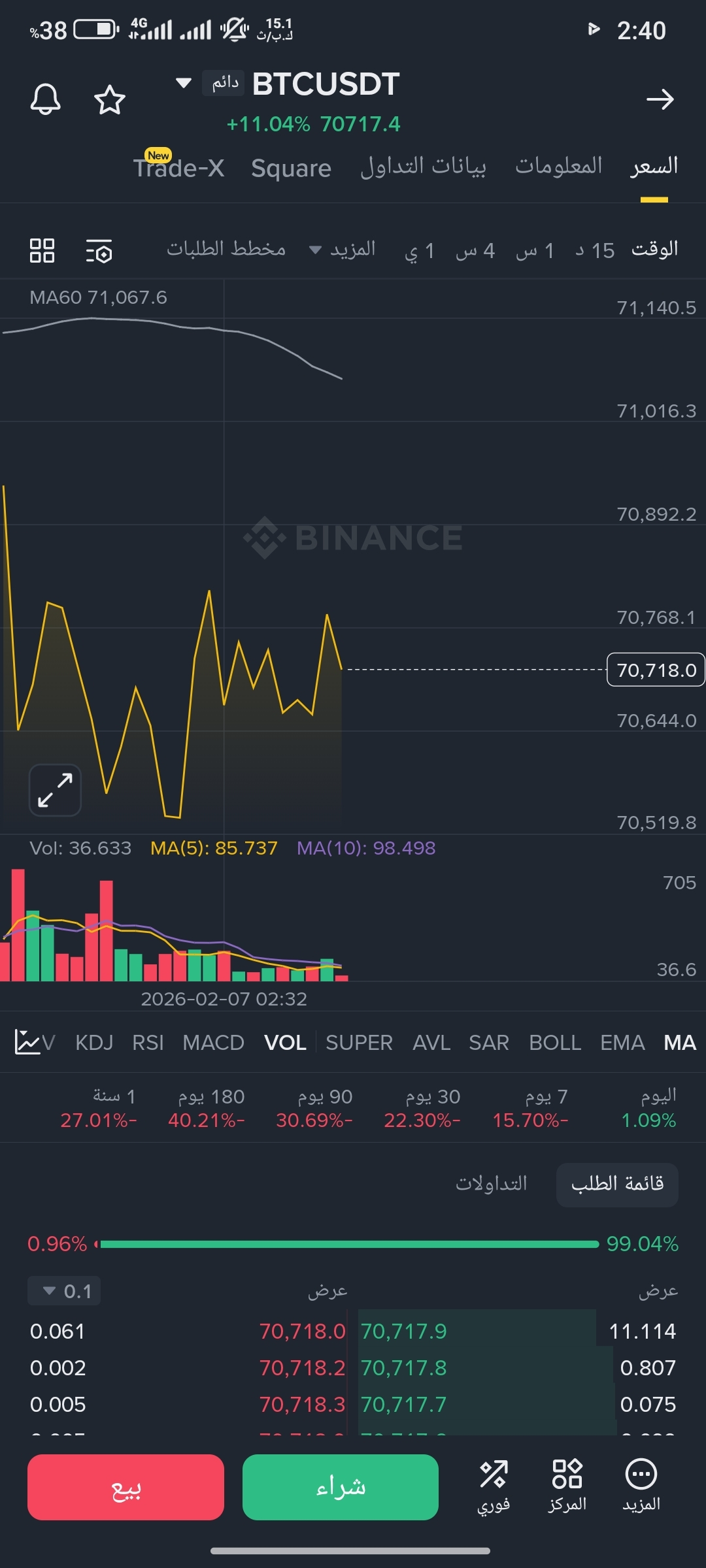
Task: Tap 30 يوم performance -22.30%
Action: (422, 1108)
